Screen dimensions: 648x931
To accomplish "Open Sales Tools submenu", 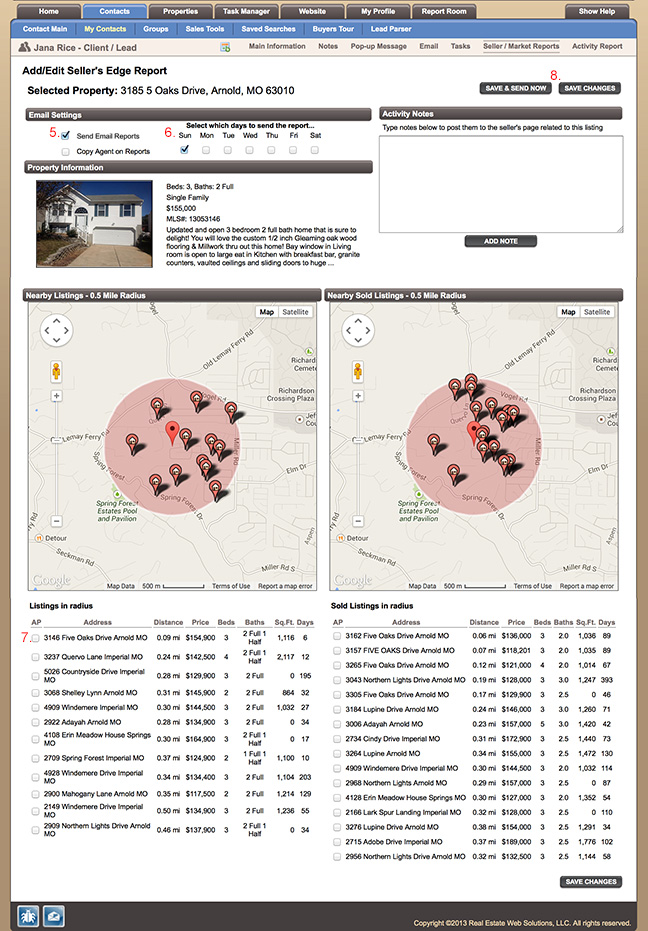I will point(205,28).
